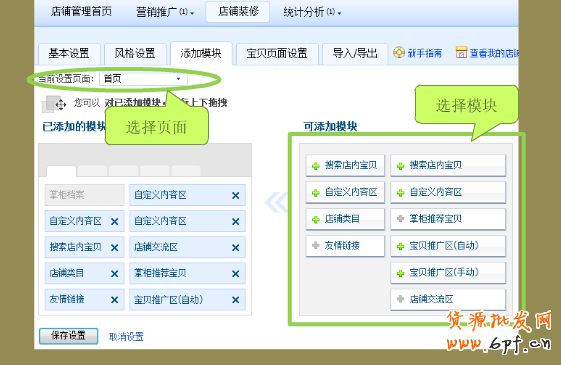Click the gray plus icon beside 友情链接 in 可添加模块
The image size is (561, 365).
(316, 245)
